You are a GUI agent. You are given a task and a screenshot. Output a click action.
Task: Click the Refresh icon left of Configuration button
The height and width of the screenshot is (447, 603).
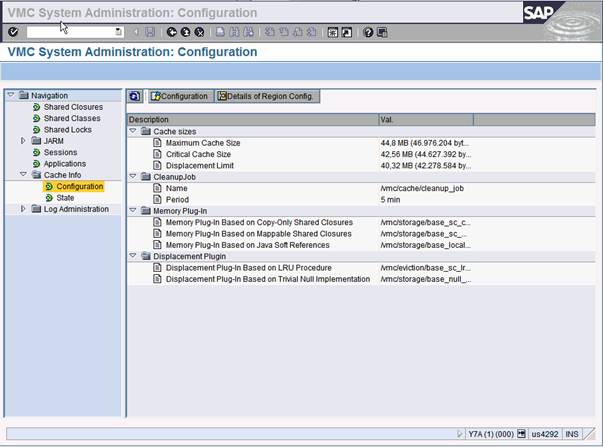tap(135, 96)
